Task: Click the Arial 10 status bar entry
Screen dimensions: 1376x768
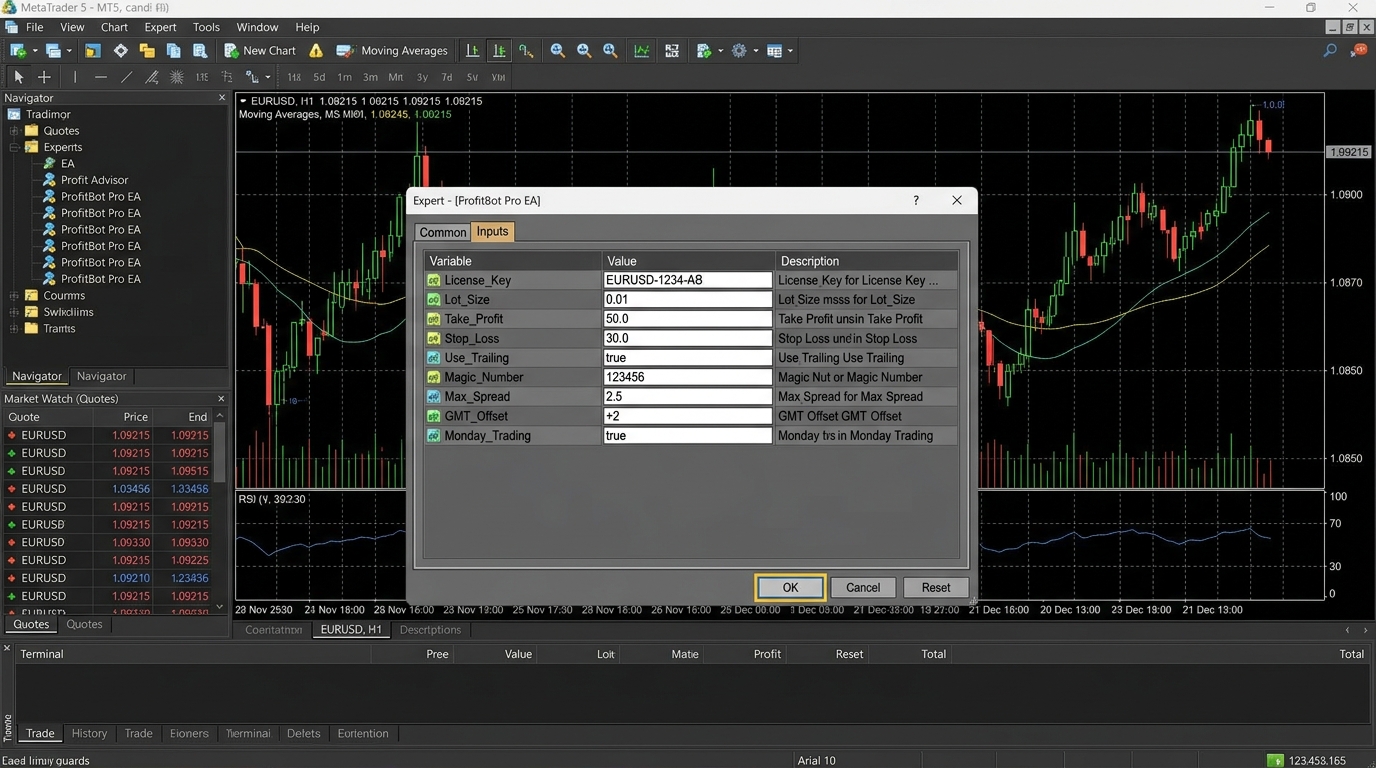Action: [816, 761]
